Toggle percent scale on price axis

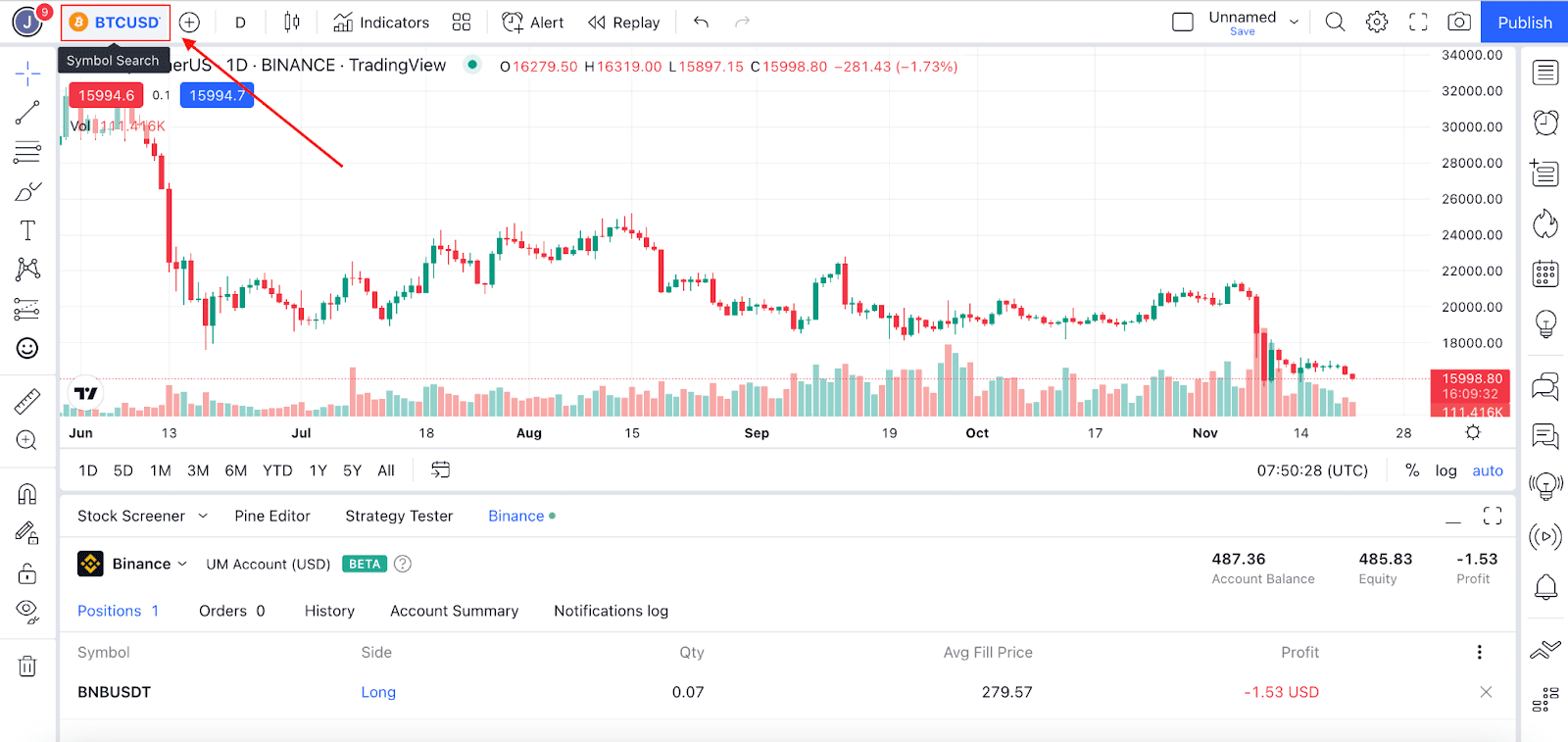click(x=1412, y=470)
